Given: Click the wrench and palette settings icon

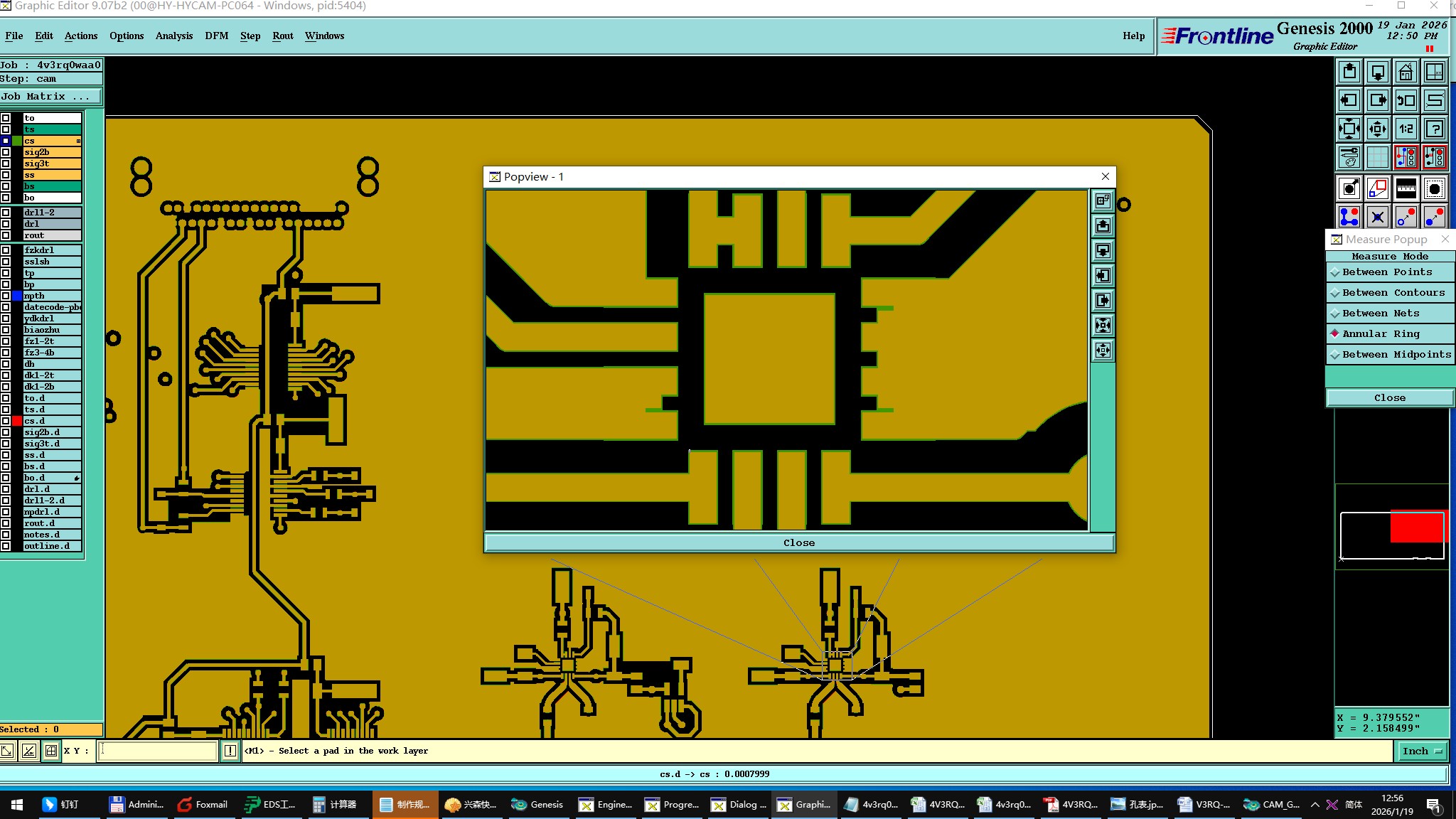Looking at the screenshot, I should pos(1349,157).
